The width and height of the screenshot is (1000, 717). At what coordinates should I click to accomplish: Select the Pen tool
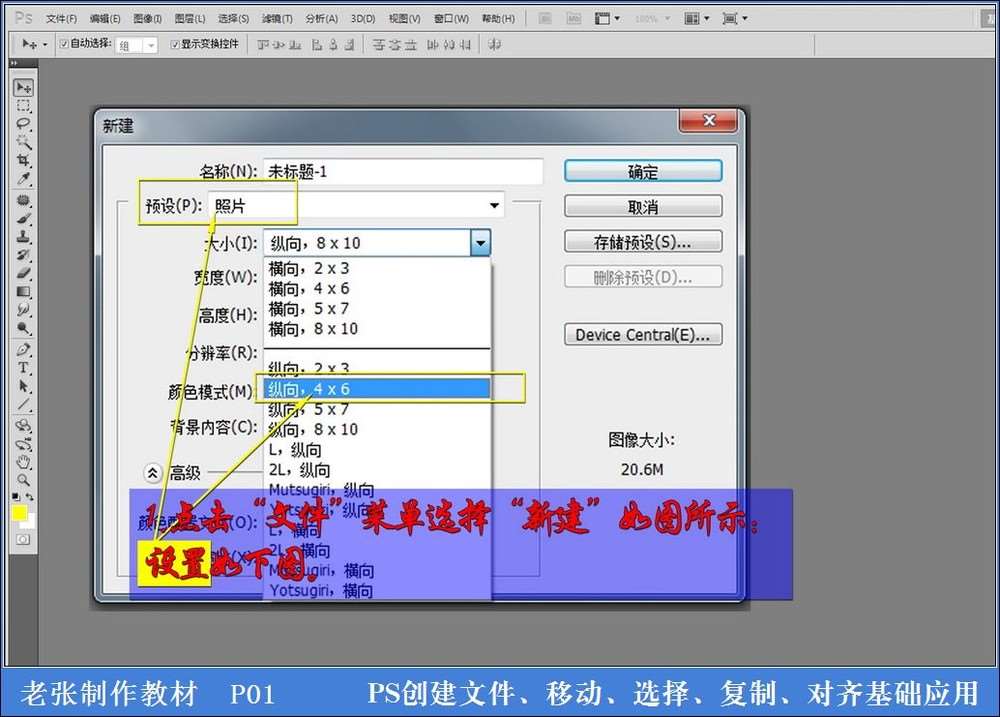pos(24,350)
